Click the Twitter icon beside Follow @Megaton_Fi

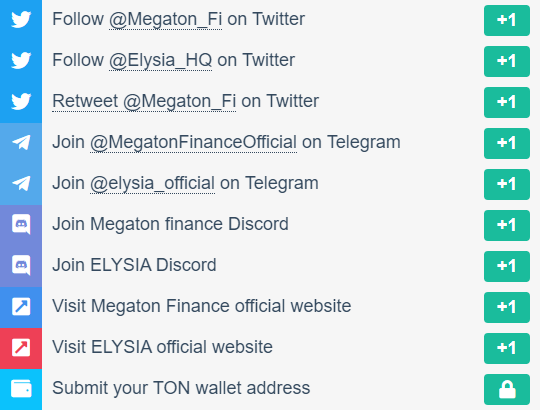[x=21, y=19]
